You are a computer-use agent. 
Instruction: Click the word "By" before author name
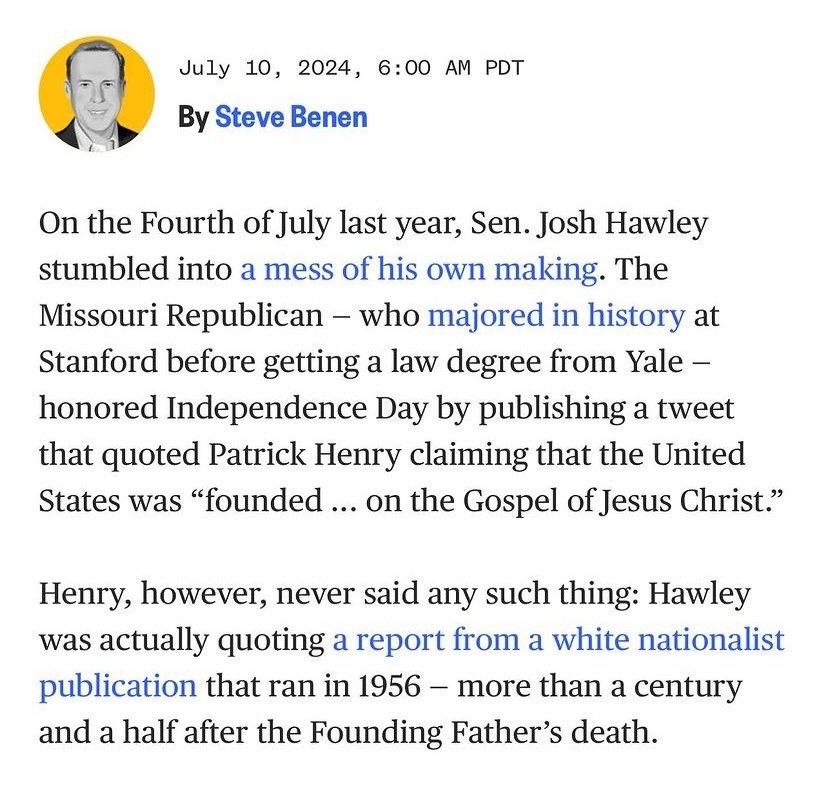tap(193, 118)
